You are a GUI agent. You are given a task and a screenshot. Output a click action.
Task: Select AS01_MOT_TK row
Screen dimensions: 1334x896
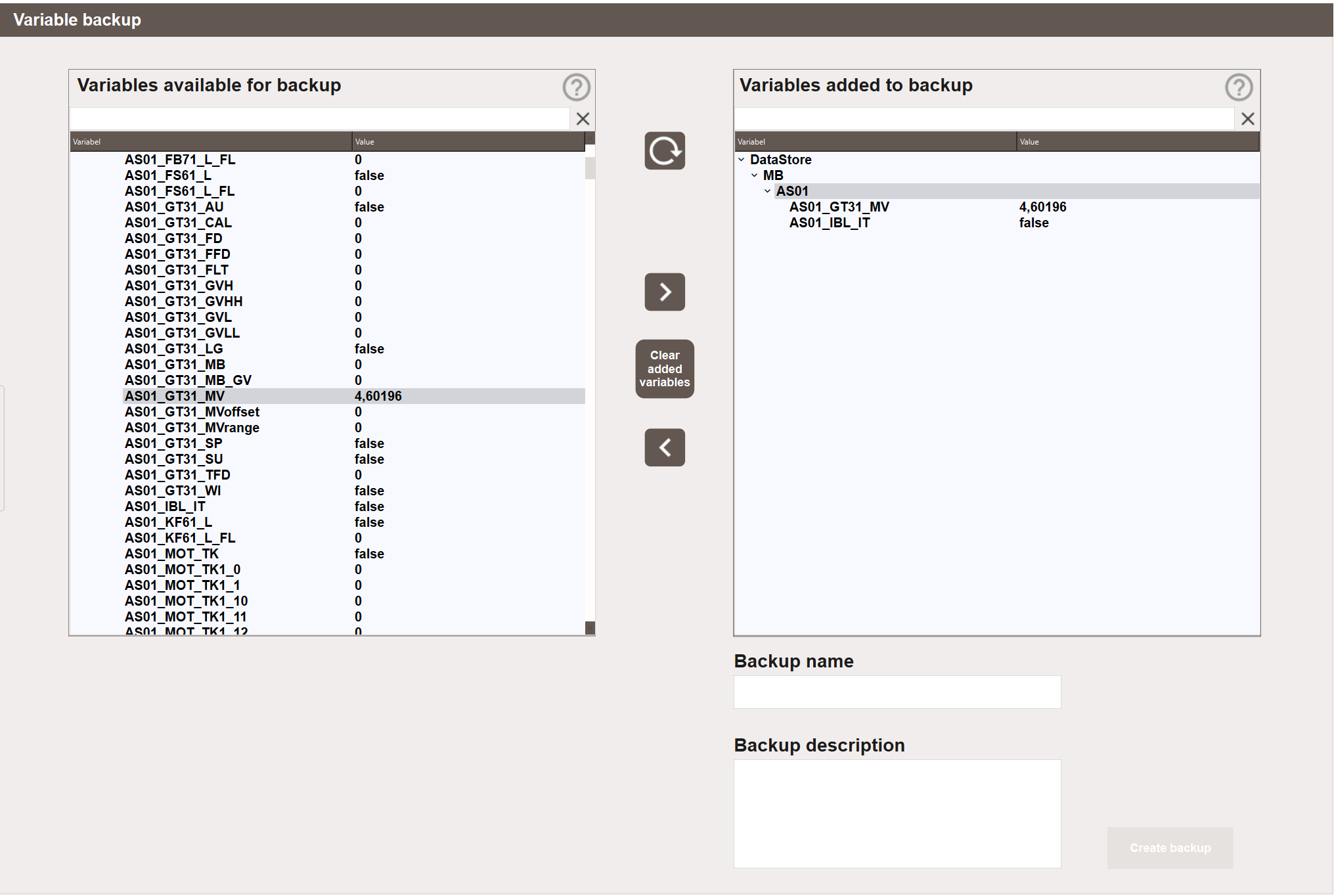tap(353, 554)
